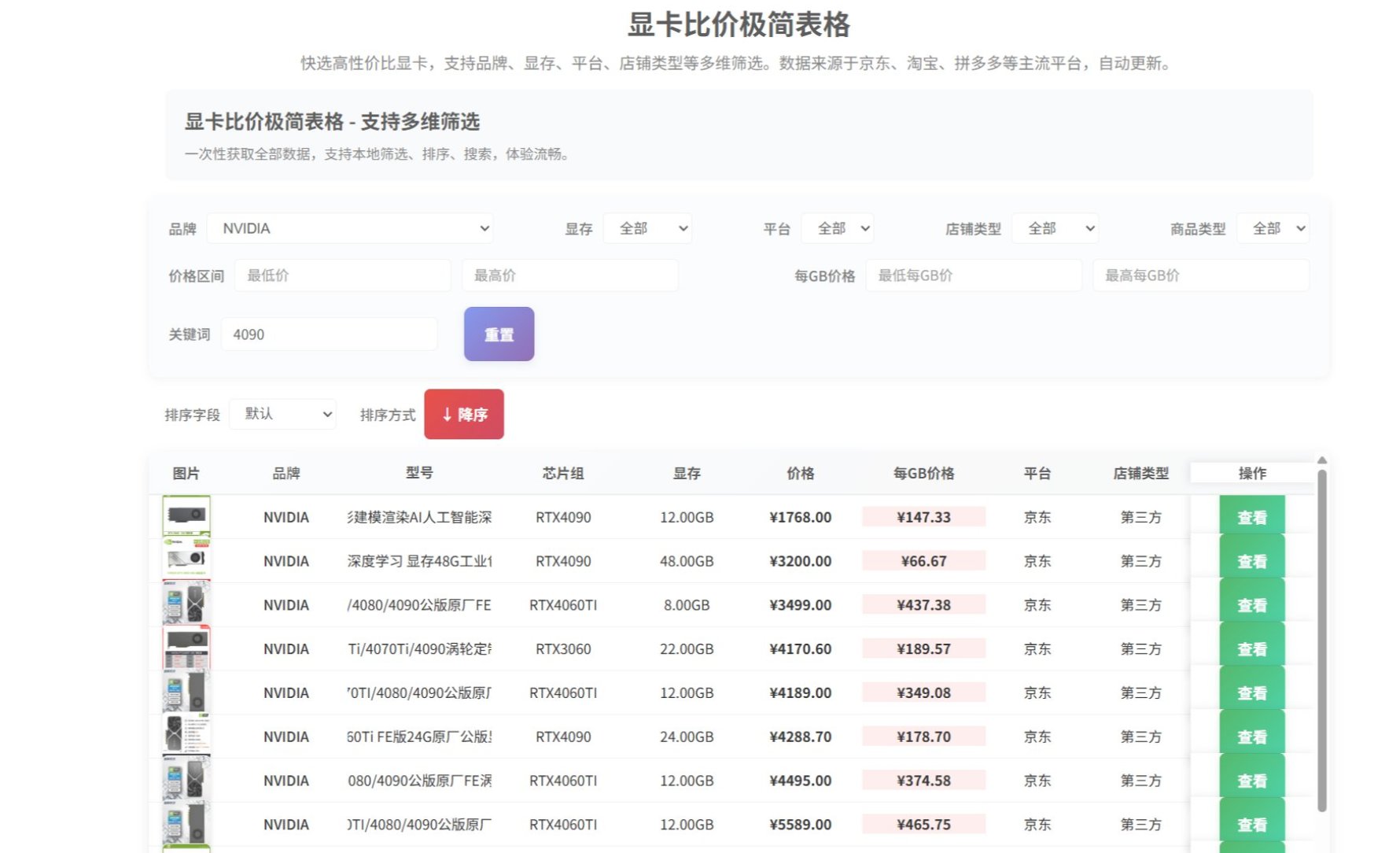Click 查看 for the ¥3499.00 row

[1252, 605]
